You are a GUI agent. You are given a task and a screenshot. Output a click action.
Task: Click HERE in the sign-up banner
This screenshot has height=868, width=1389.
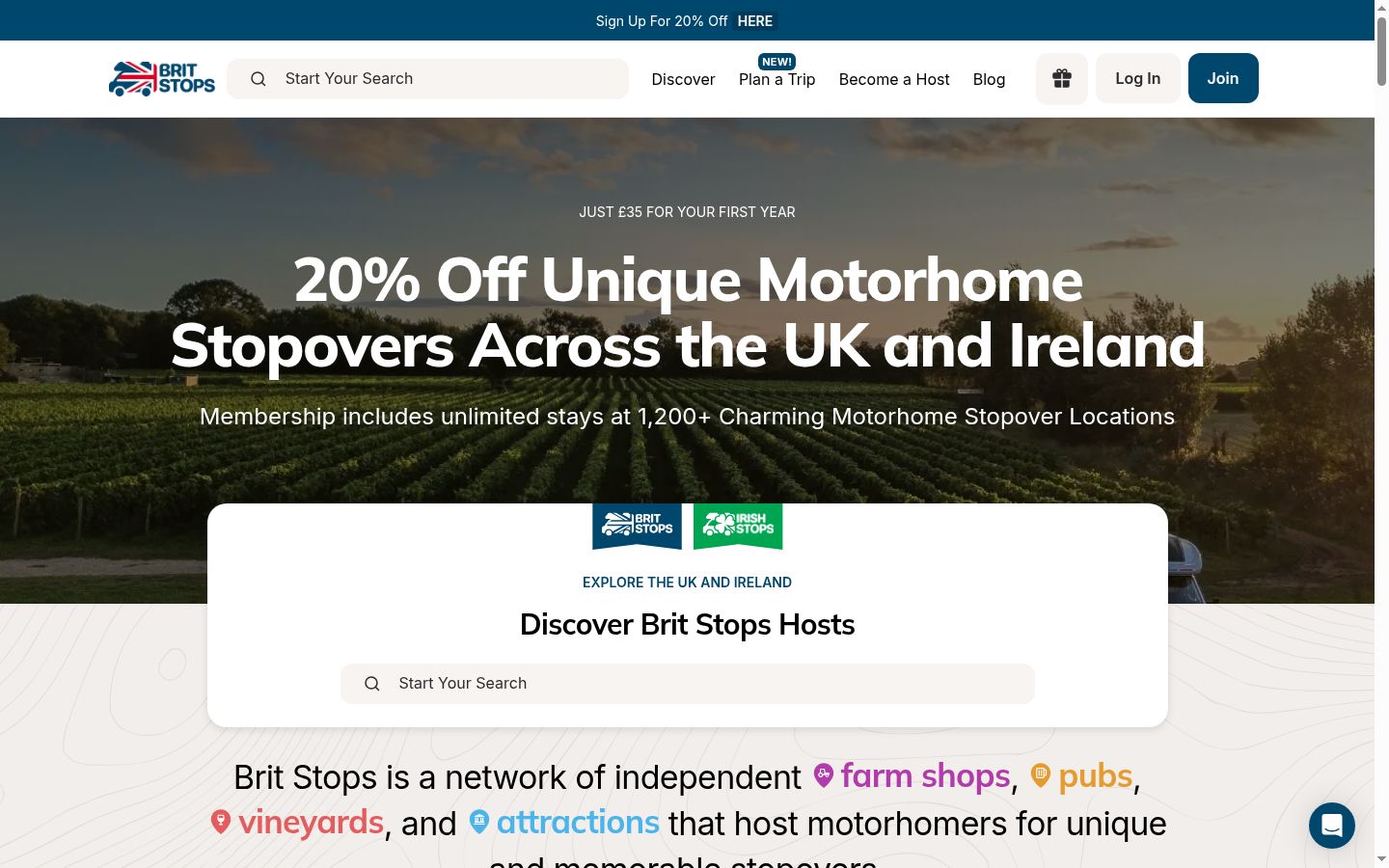click(x=755, y=21)
